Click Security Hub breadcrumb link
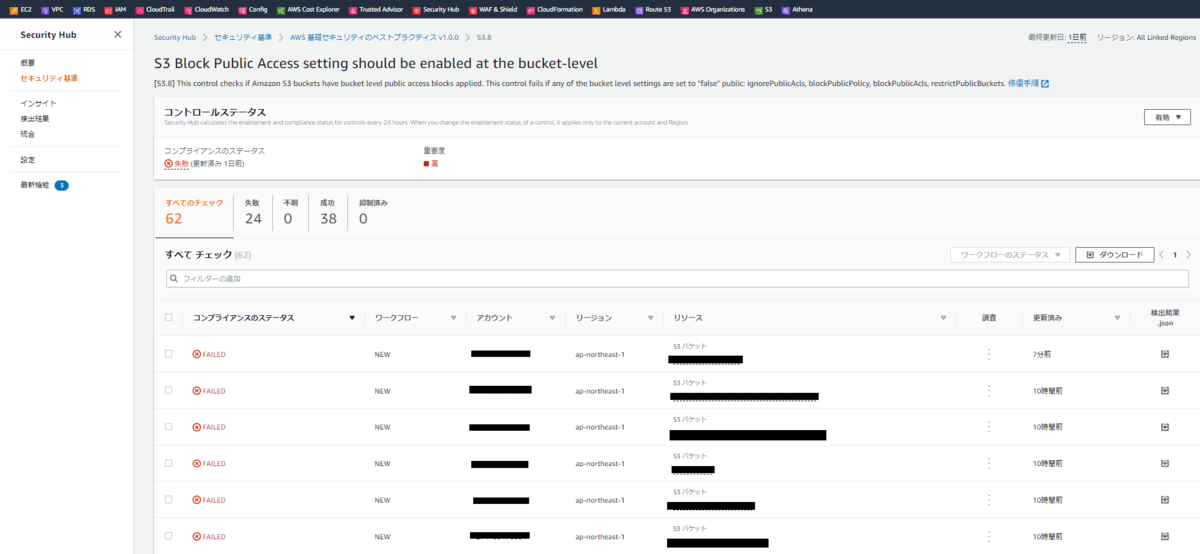Screen dimensions: 1200x554 (175, 37)
